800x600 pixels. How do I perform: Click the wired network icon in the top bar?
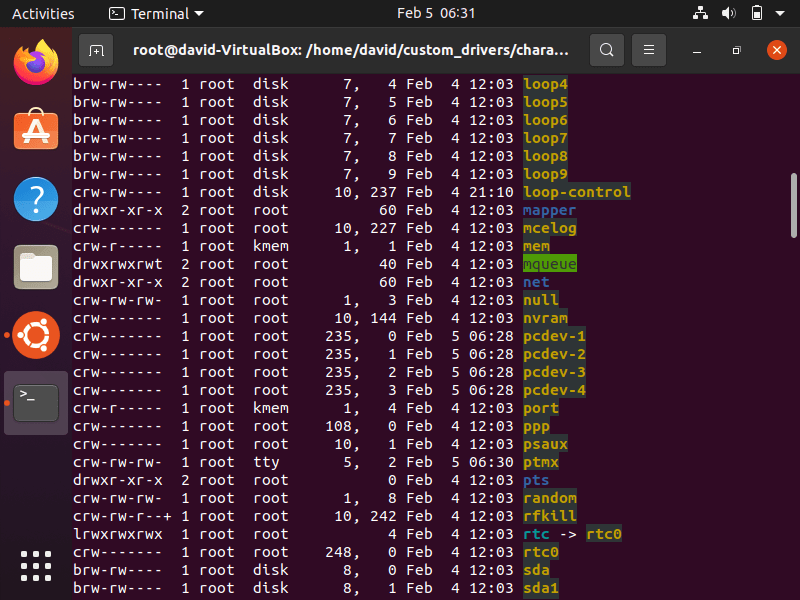point(699,14)
